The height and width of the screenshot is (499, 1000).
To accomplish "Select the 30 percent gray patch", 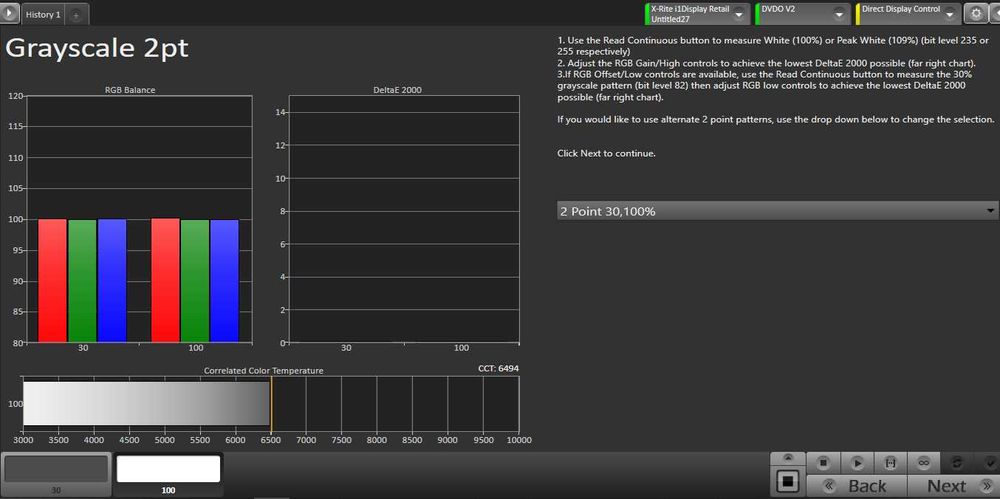I will [56, 474].
